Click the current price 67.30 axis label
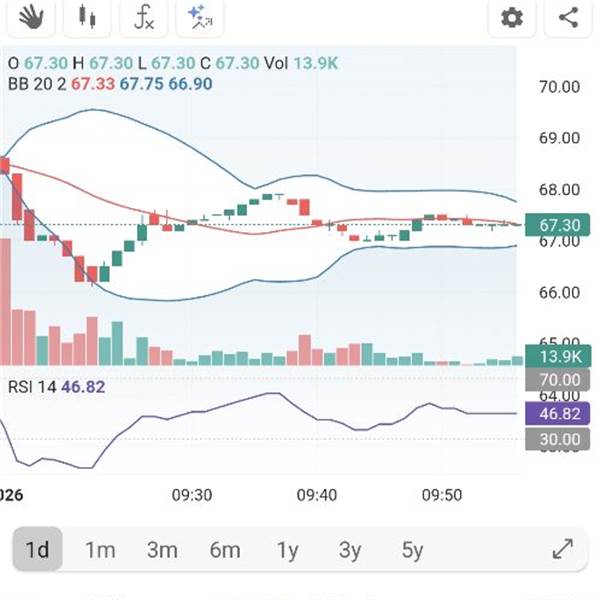The height and width of the screenshot is (600, 600). pyautogui.click(x=558, y=225)
